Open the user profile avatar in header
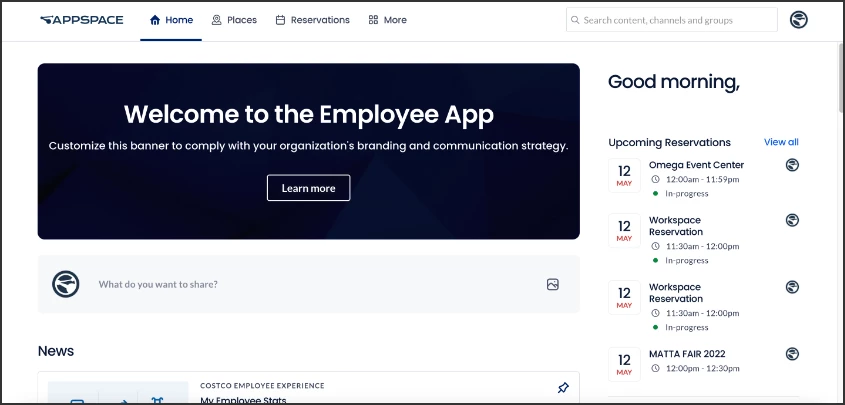 pos(799,20)
